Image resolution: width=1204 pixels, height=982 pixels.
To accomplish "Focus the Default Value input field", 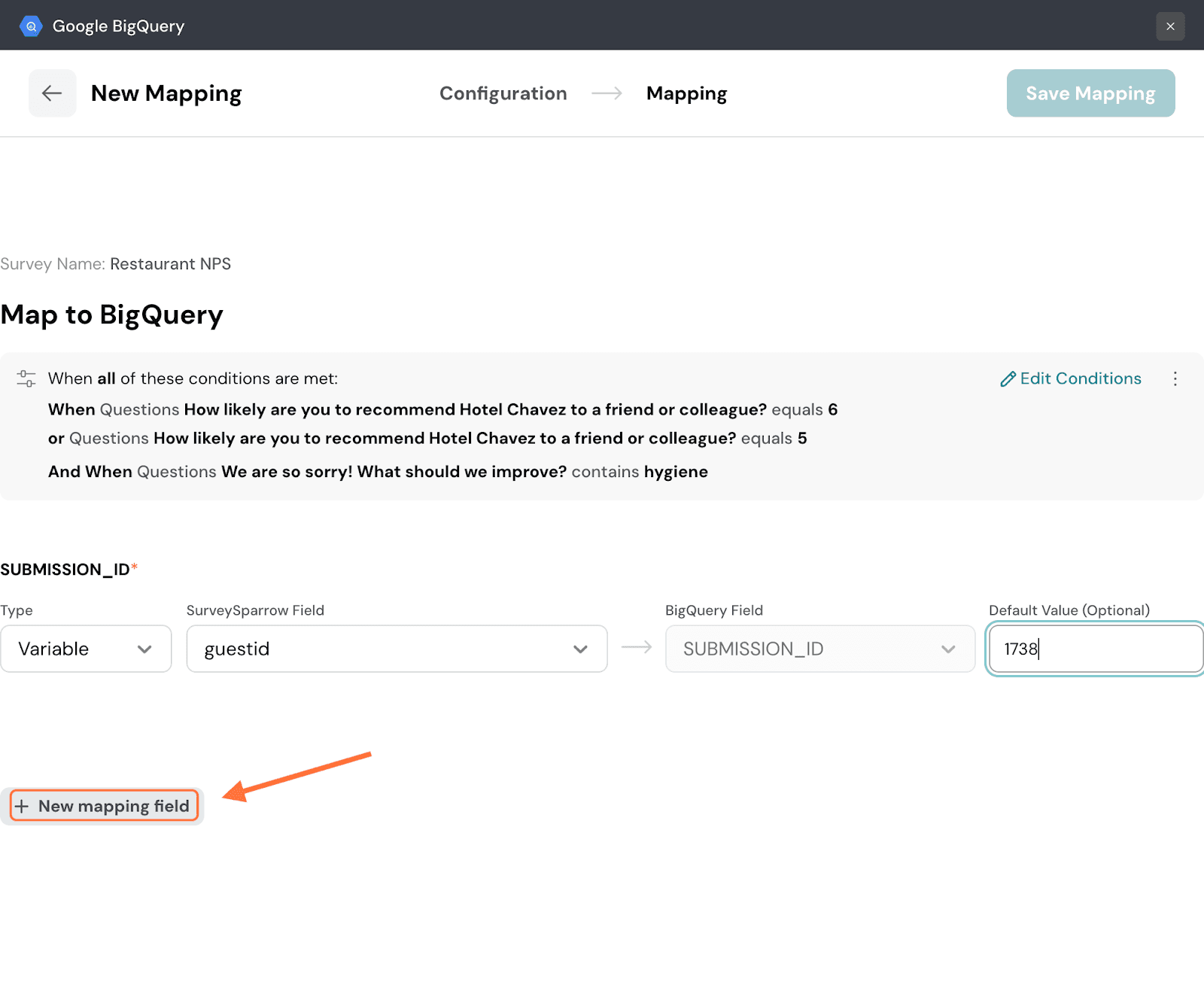I will click(1095, 649).
